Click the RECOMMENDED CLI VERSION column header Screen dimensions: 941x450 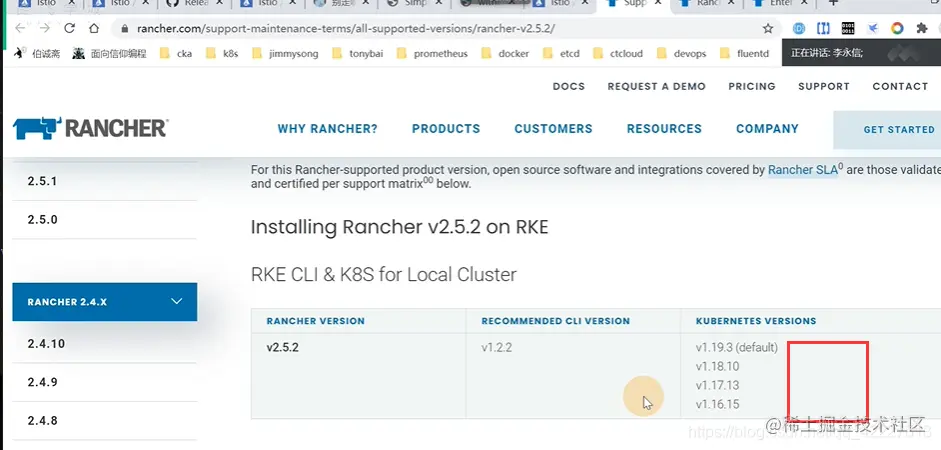click(x=556, y=321)
